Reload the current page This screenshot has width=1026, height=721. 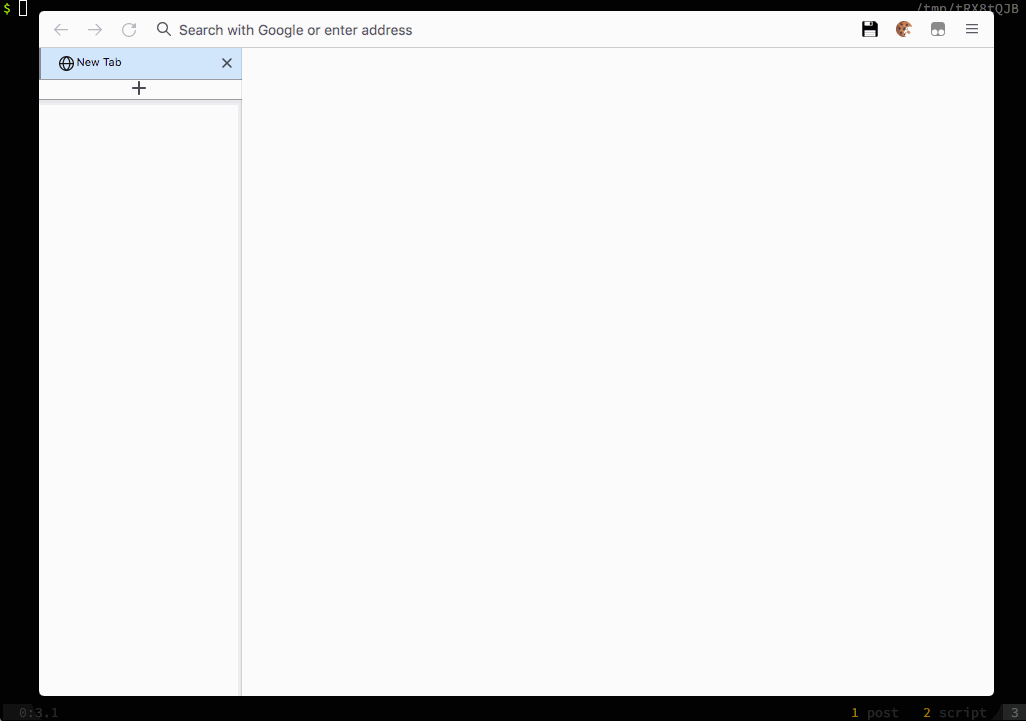tap(129, 30)
